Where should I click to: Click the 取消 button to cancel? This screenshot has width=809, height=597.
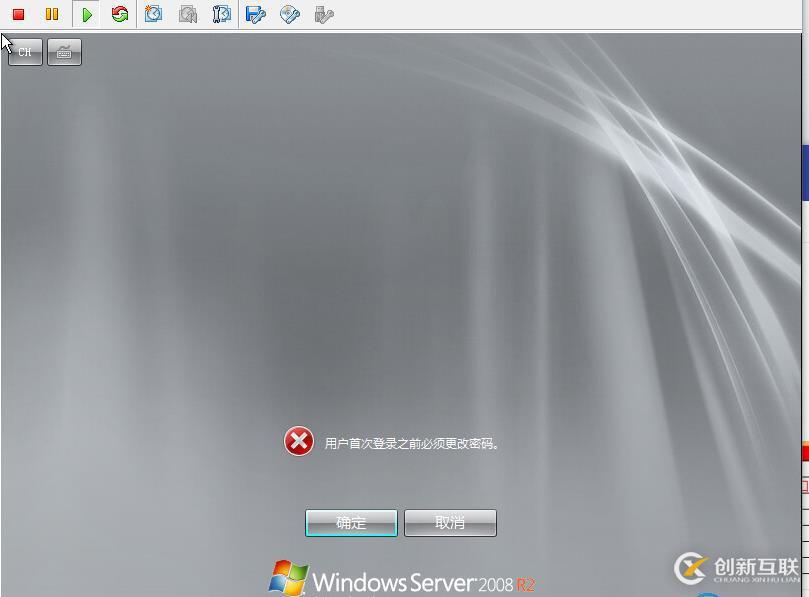tap(449, 522)
